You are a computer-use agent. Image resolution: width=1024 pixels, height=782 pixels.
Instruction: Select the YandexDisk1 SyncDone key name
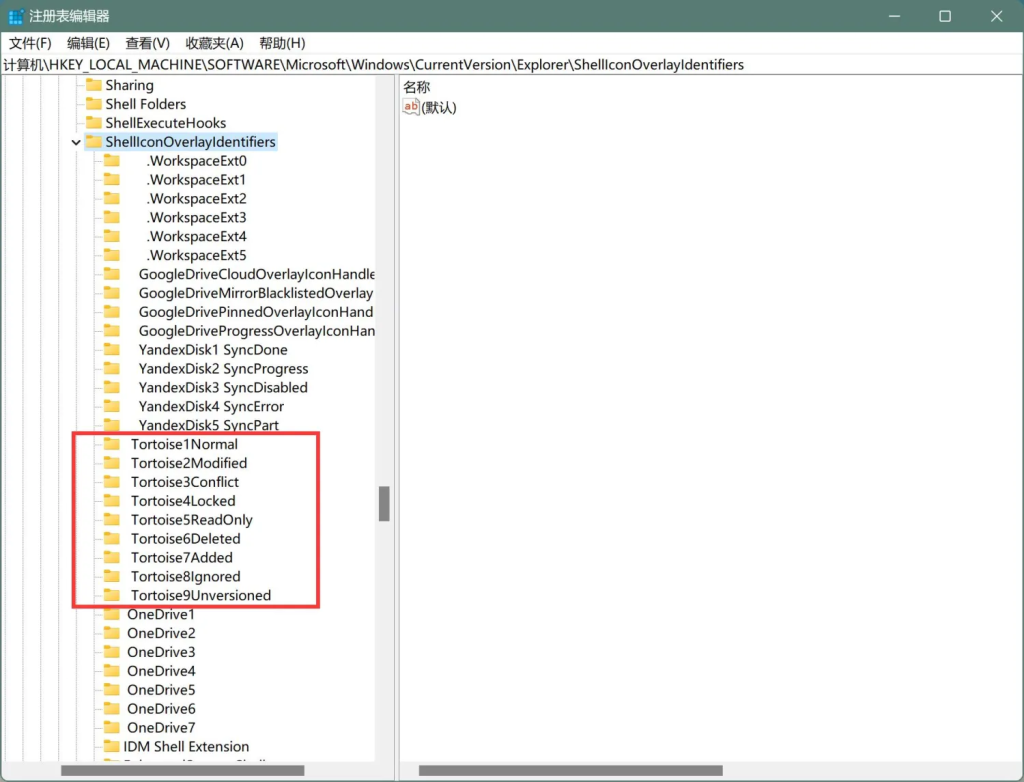point(213,350)
